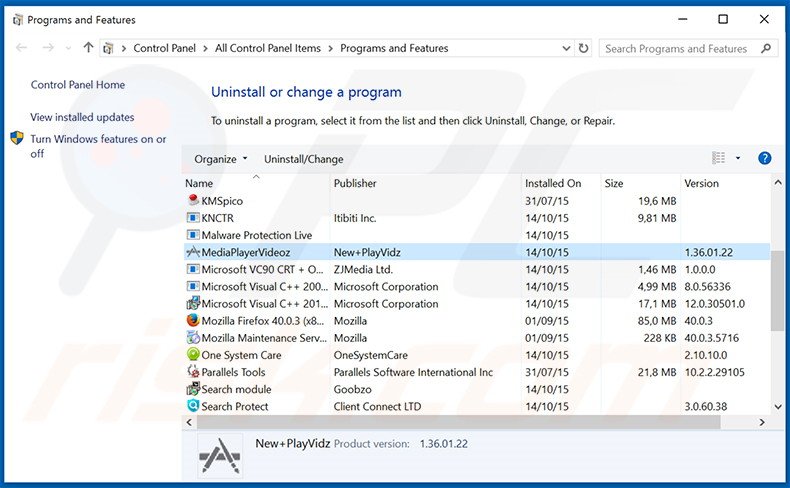Open Turn Windows features on or off
The width and height of the screenshot is (790, 488).
click(98, 146)
